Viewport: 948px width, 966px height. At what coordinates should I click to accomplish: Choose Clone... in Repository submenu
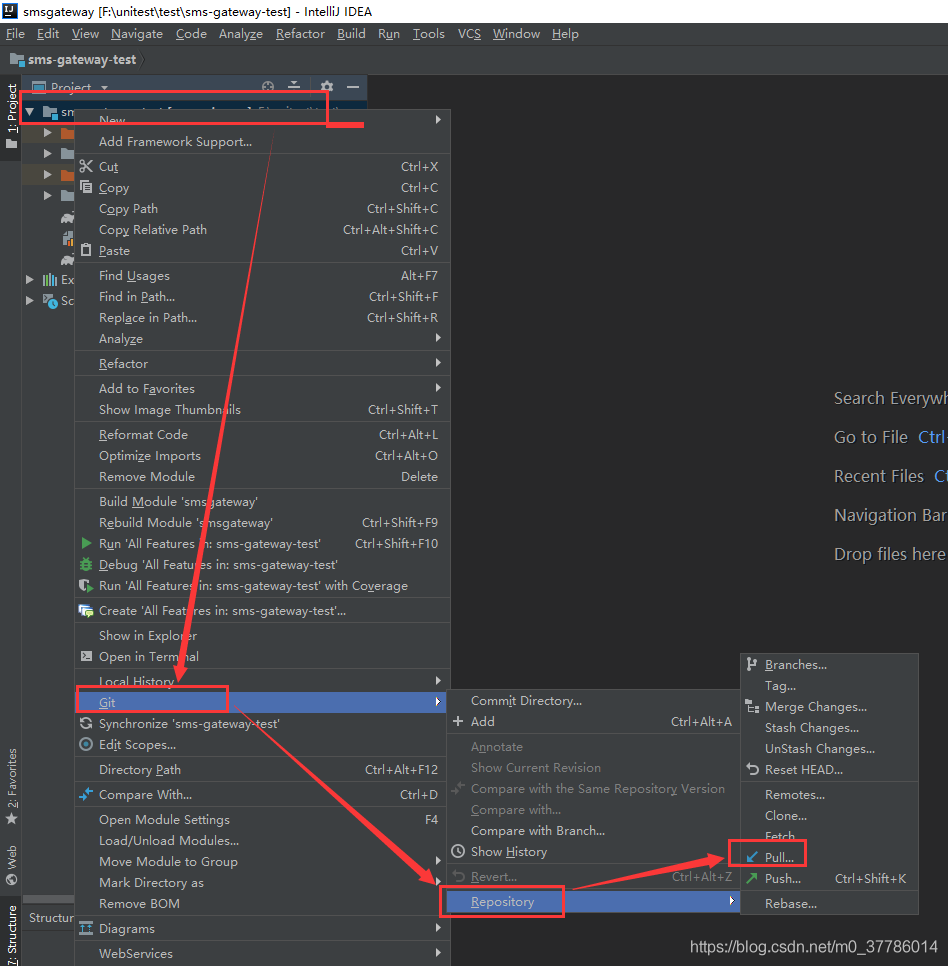pyautogui.click(x=829, y=816)
